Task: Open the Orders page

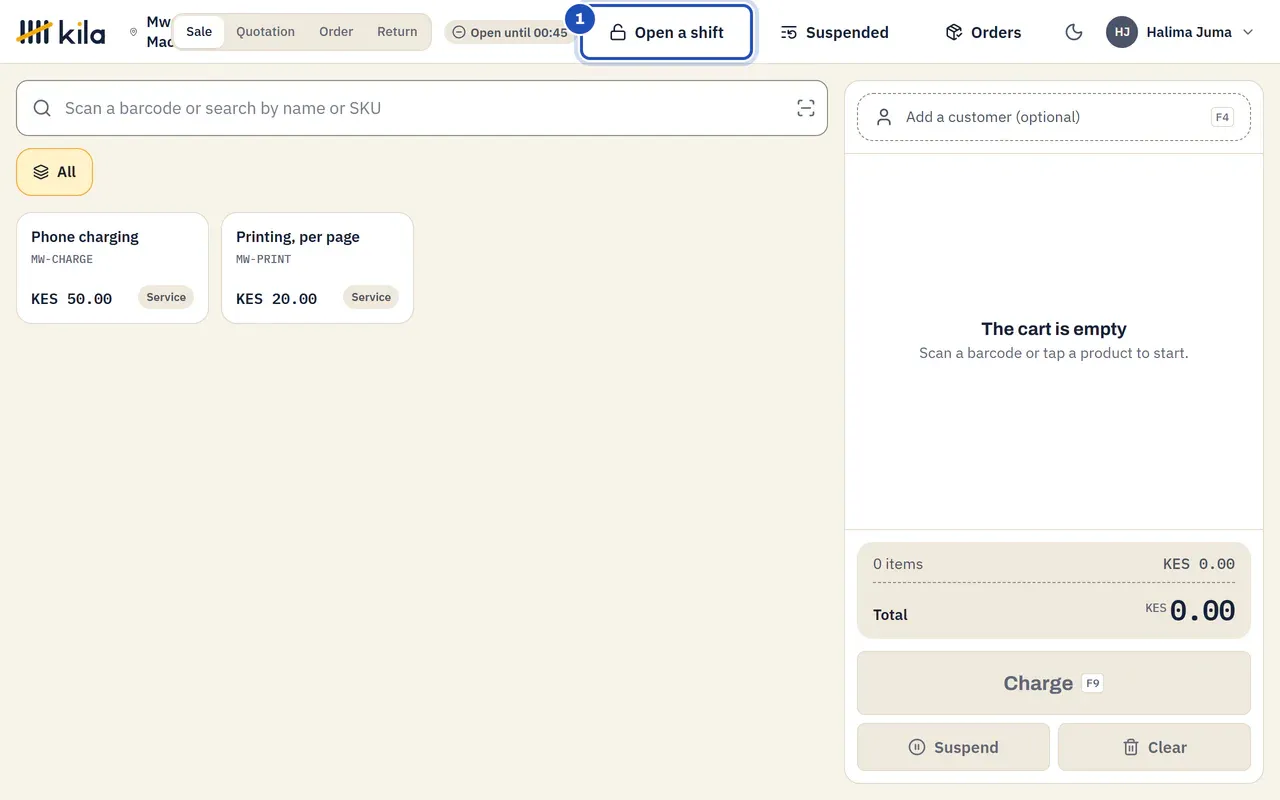Action: (x=983, y=32)
